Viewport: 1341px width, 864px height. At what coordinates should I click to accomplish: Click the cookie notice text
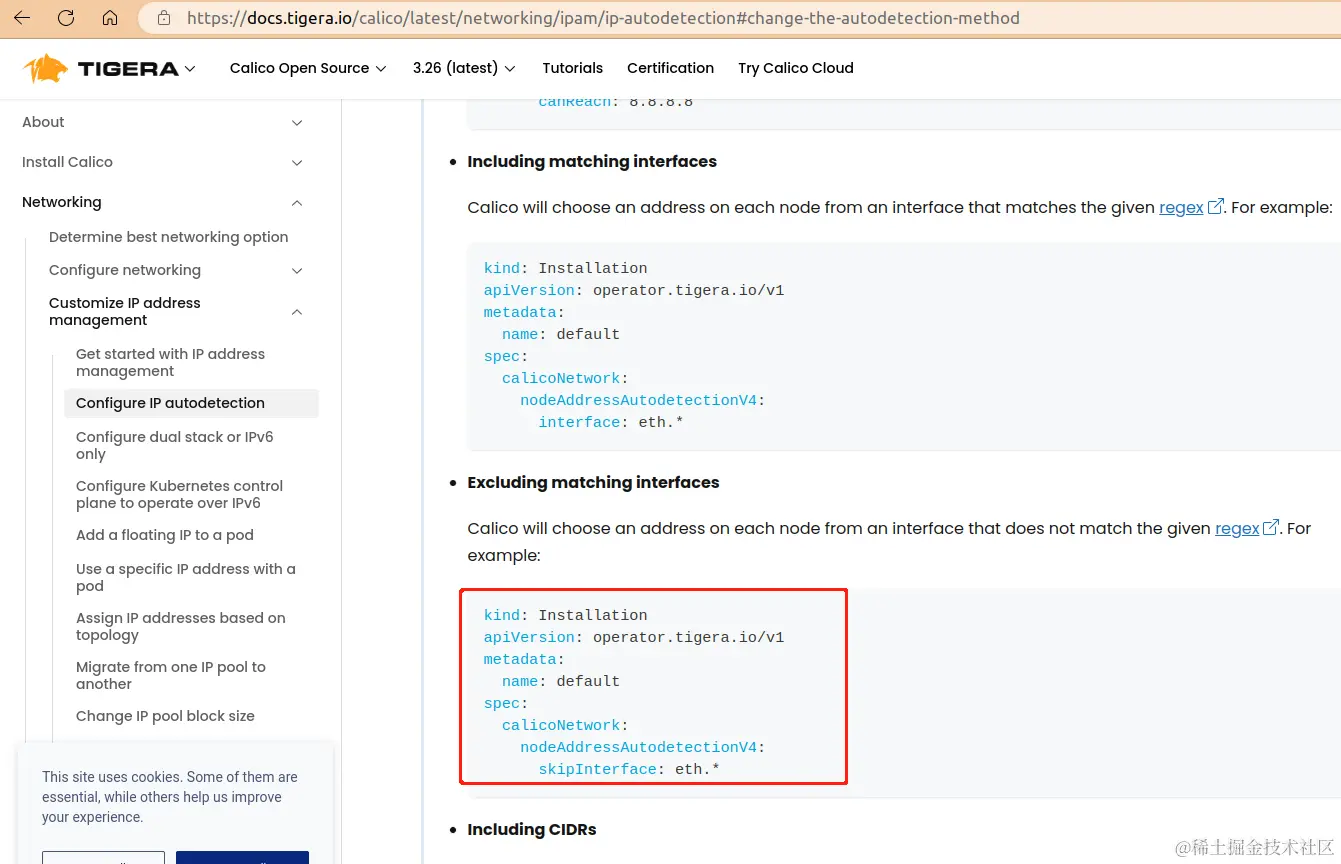pos(170,797)
